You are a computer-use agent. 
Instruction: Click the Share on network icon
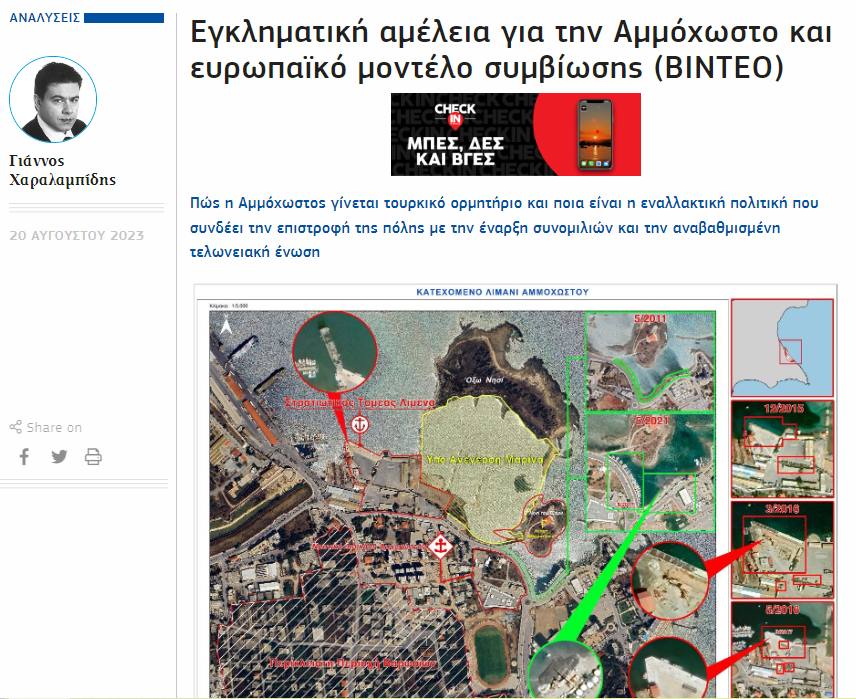pyautogui.click(x=15, y=428)
